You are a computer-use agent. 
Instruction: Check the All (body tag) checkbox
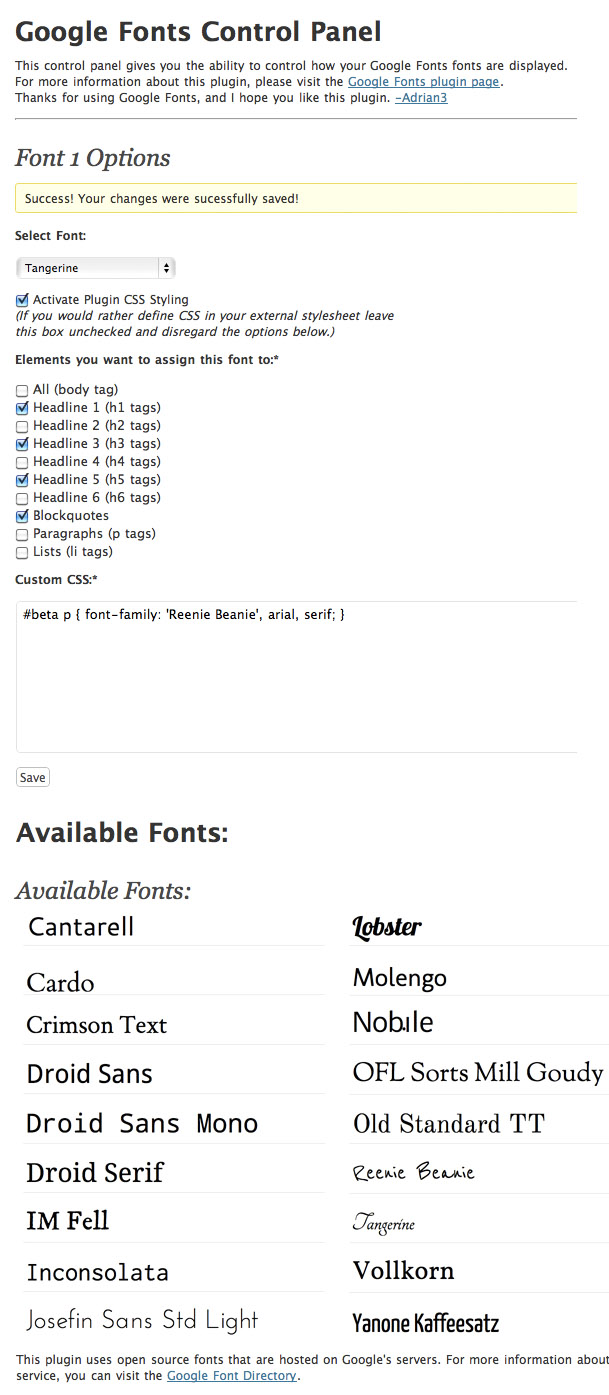coord(22,390)
